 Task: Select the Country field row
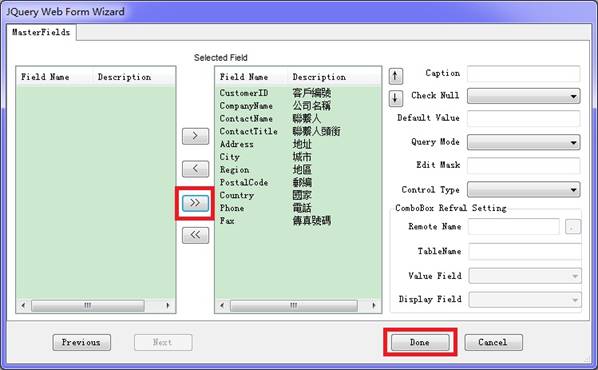pos(298,195)
